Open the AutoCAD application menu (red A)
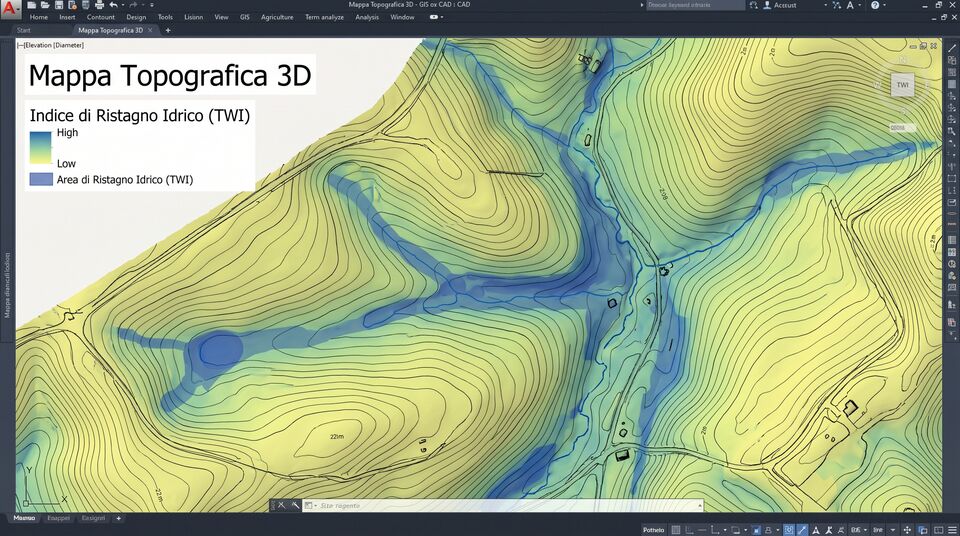This screenshot has width=960, height=536. click(x=10, y=9)
